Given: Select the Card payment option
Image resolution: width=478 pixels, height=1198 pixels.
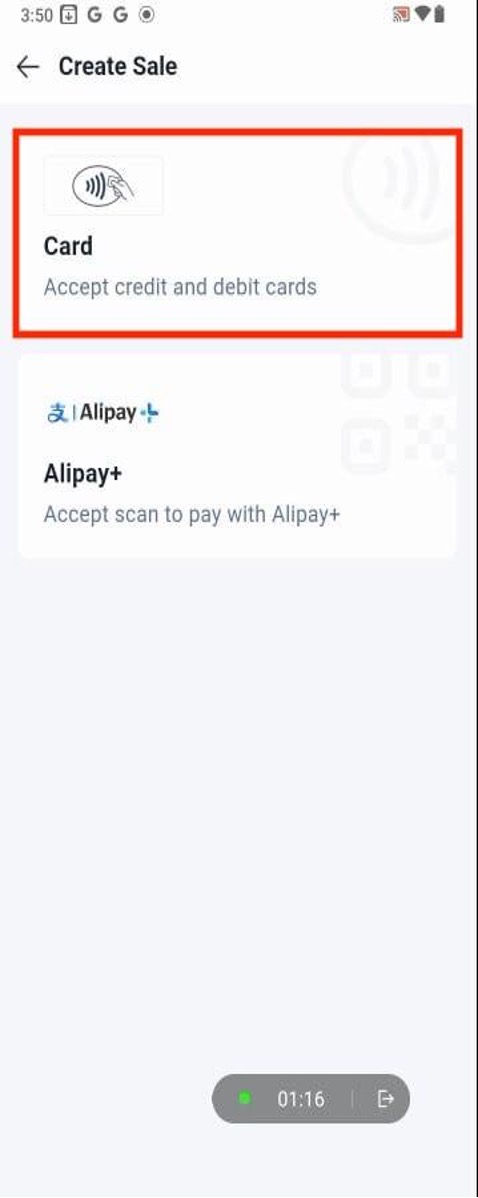Looking at the screenshot, I should pyautogui.click(x=237, y=233).
